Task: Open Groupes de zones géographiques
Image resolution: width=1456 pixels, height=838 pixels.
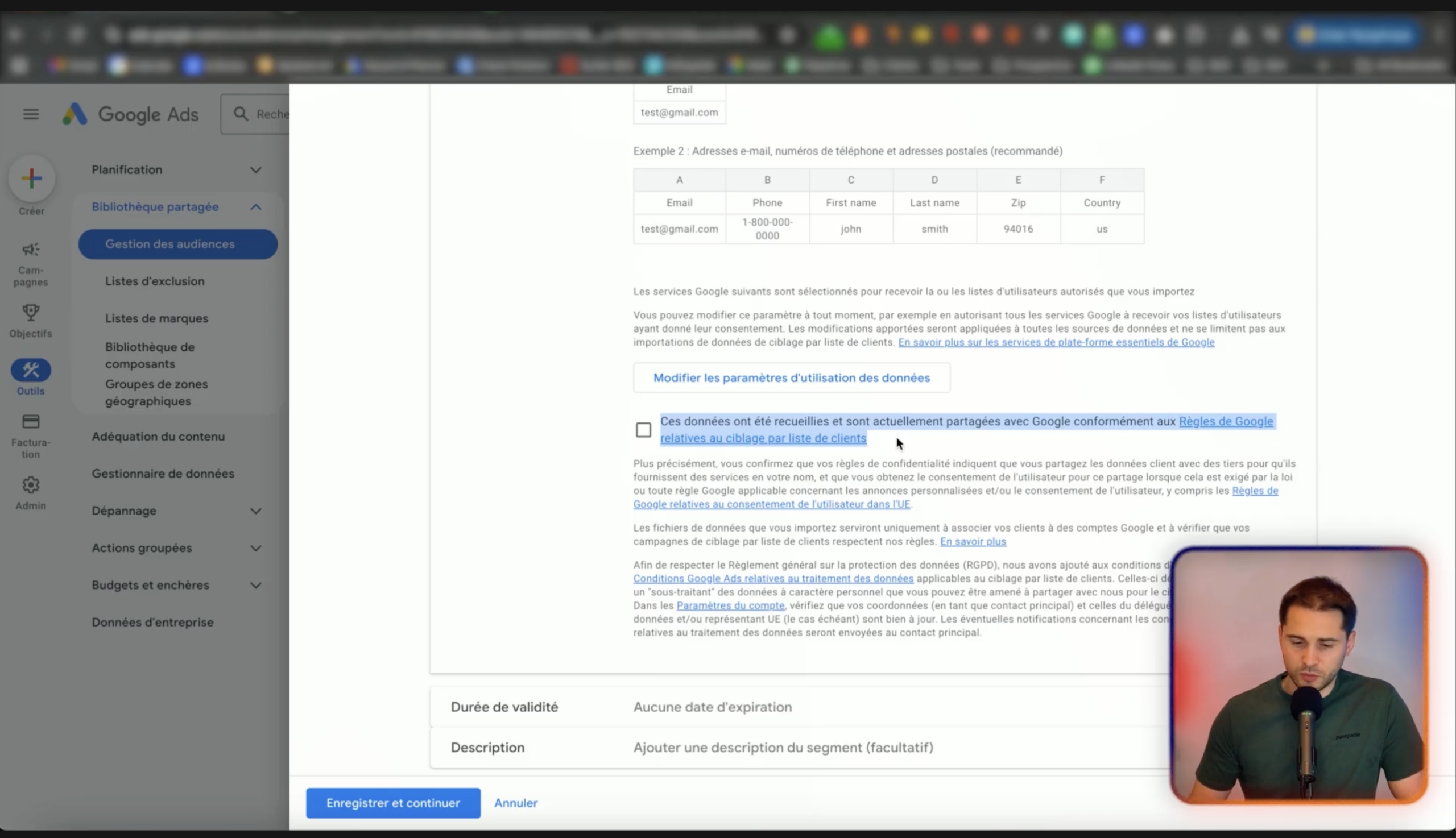Action: [156, 392]
